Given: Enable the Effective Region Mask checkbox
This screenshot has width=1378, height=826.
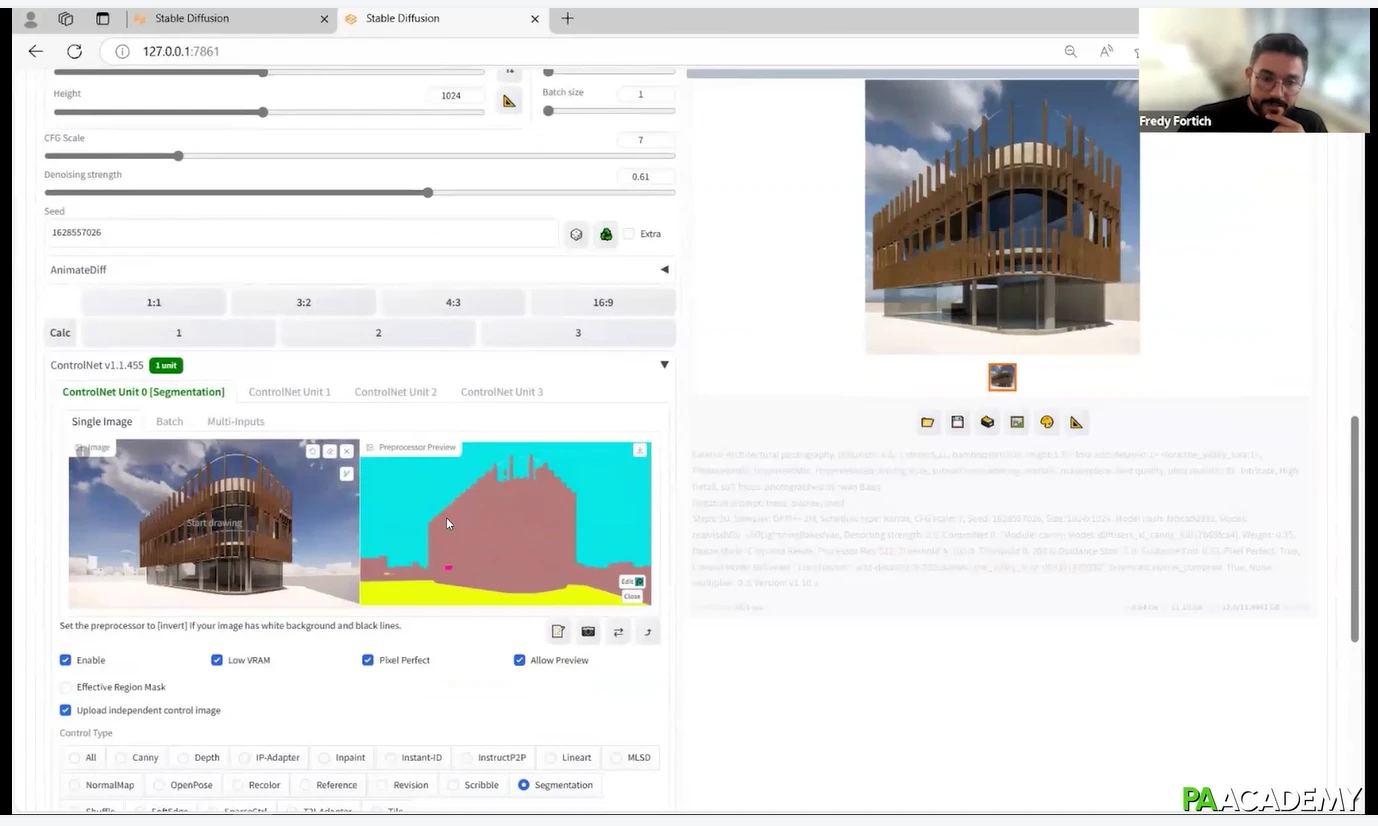Looking at the screenshot, I should (65, 687).
